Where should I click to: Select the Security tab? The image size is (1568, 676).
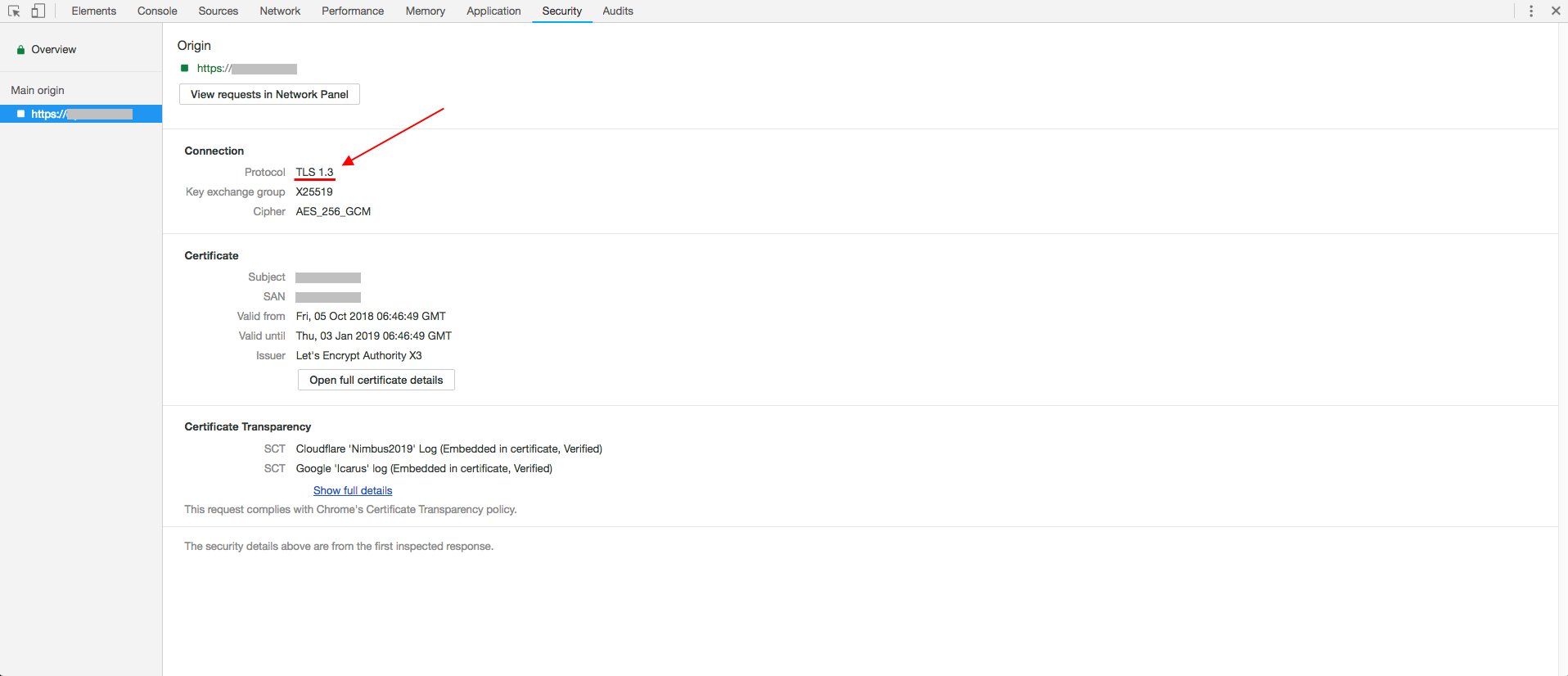[x=561, y=11]
